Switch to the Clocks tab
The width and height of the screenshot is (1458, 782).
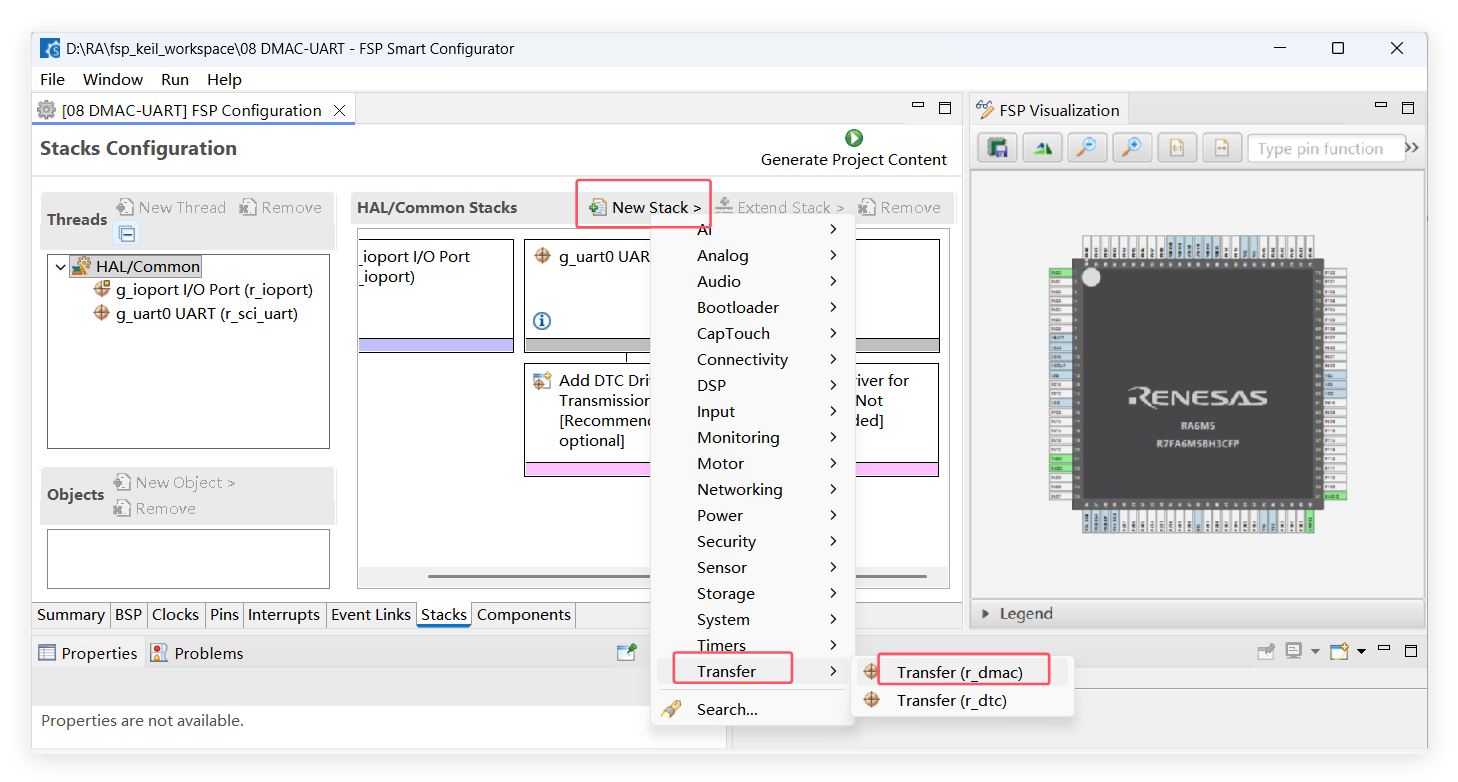click(x=176, y=614)
